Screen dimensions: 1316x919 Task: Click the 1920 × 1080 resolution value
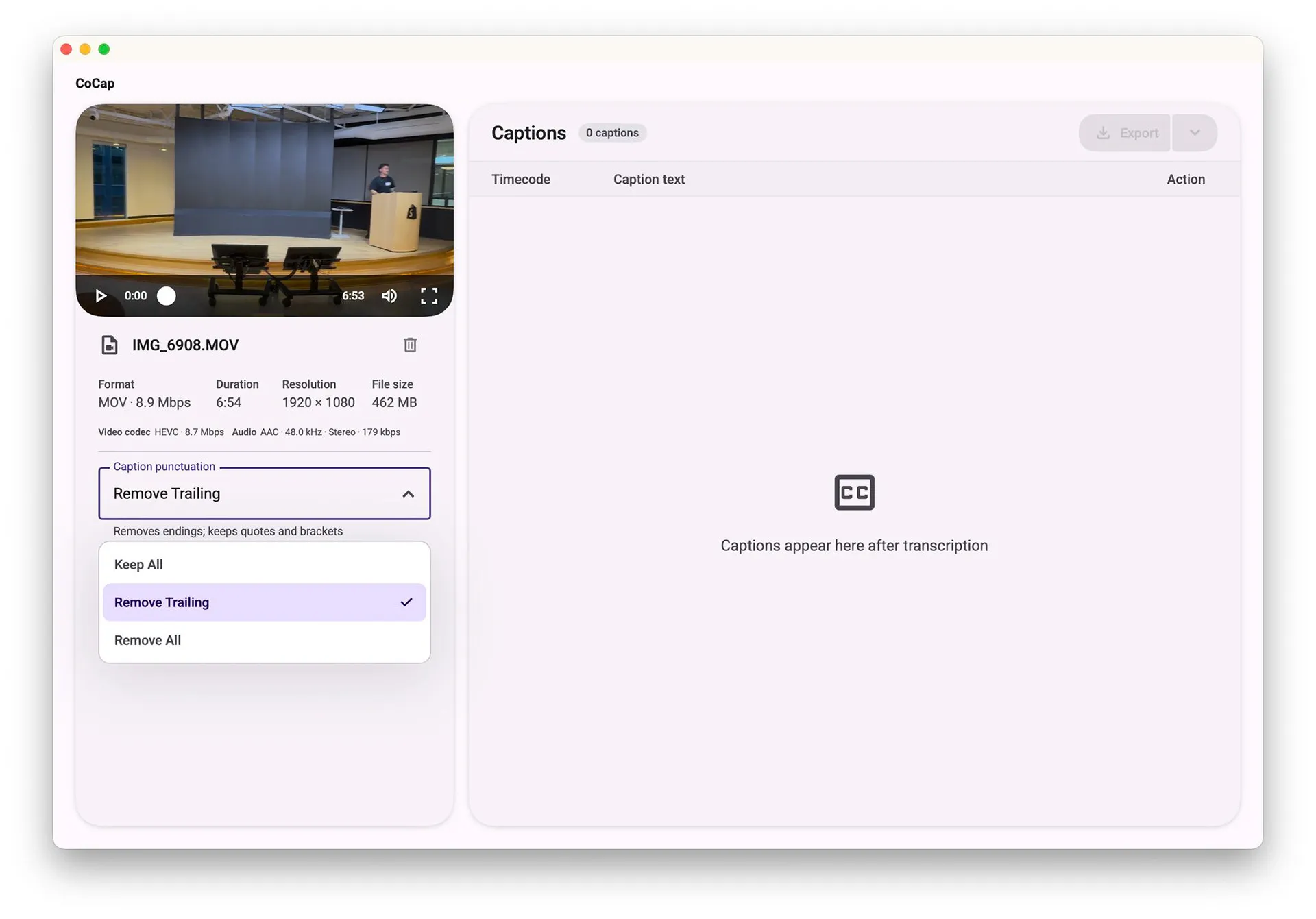coord(319,403)
